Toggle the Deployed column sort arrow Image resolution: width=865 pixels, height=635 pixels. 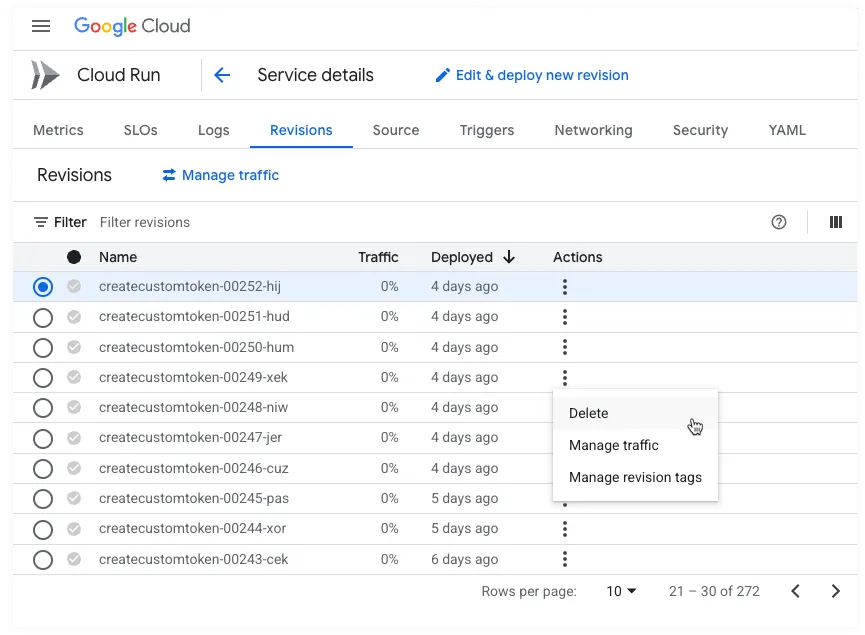(x=509, y=257)
